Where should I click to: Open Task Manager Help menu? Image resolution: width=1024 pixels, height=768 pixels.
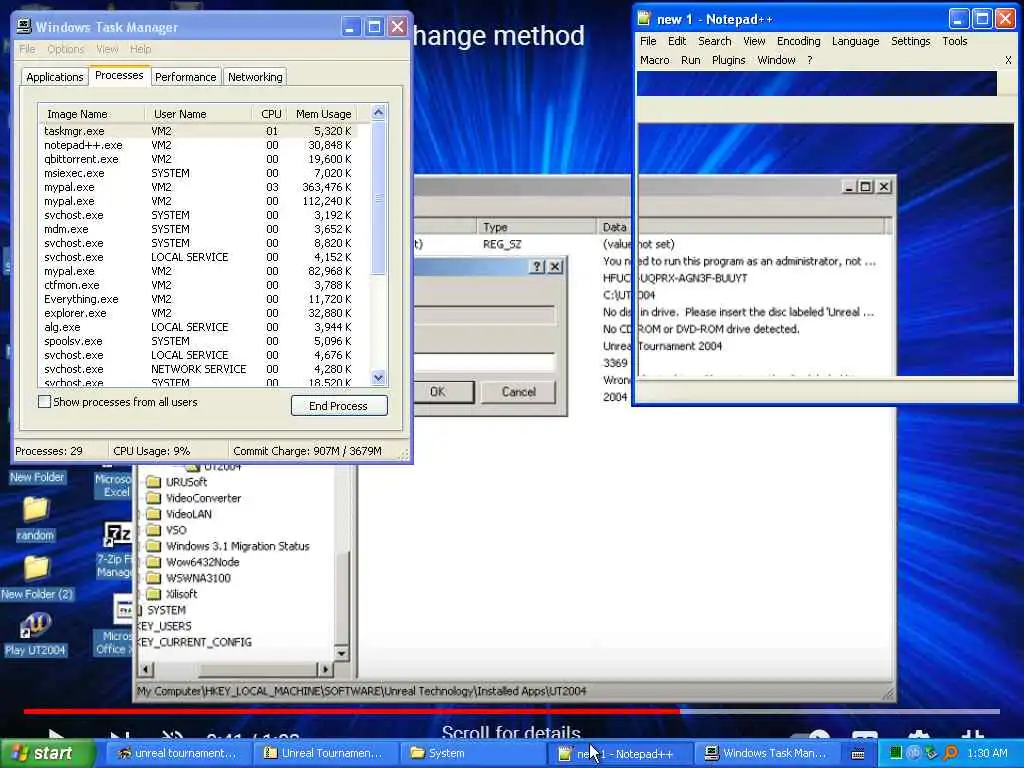[140, 49]
